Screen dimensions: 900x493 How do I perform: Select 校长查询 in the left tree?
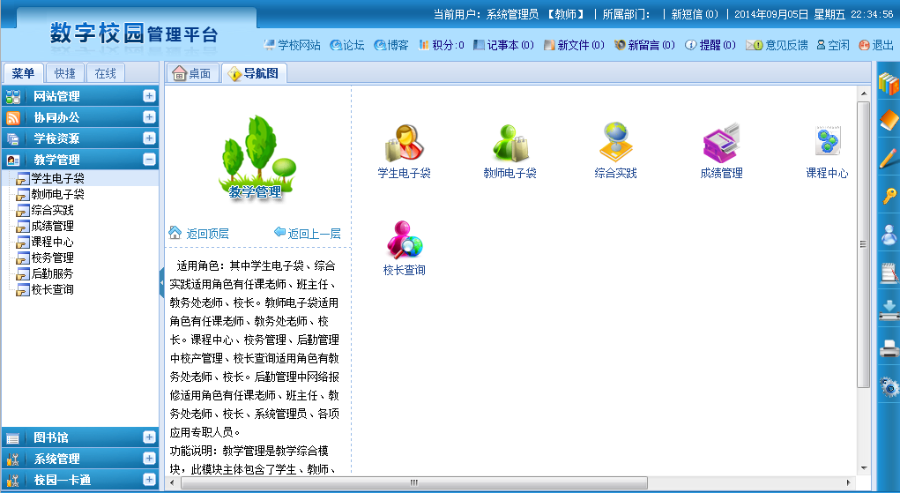point(52,290)
